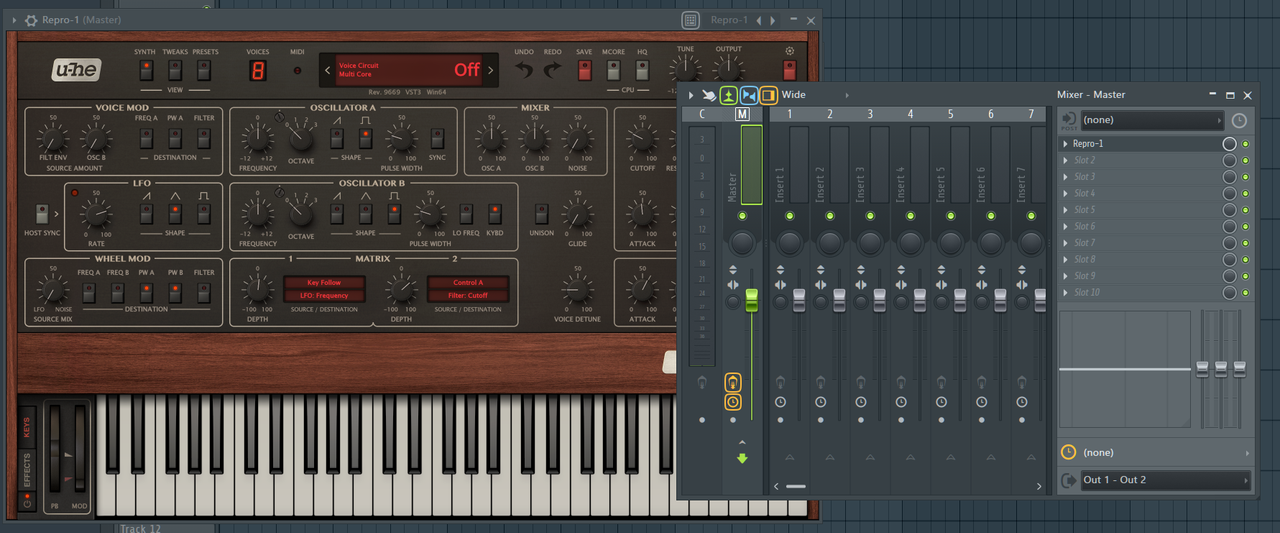Select mixer track 1 header

tap(789, 114)
